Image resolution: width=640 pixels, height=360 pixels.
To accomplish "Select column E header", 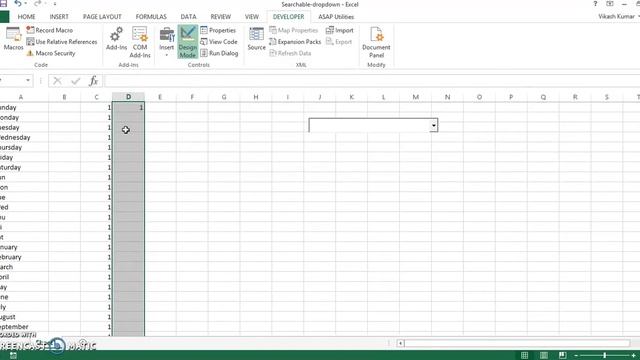I will tap(160, 97).
